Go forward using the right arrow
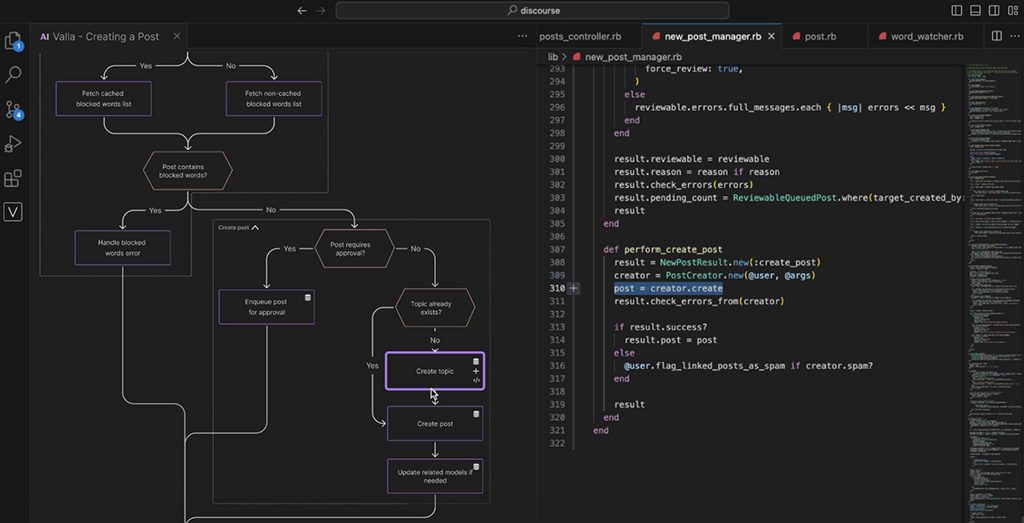Screen dimensions: 1024x523 (320, 10)
